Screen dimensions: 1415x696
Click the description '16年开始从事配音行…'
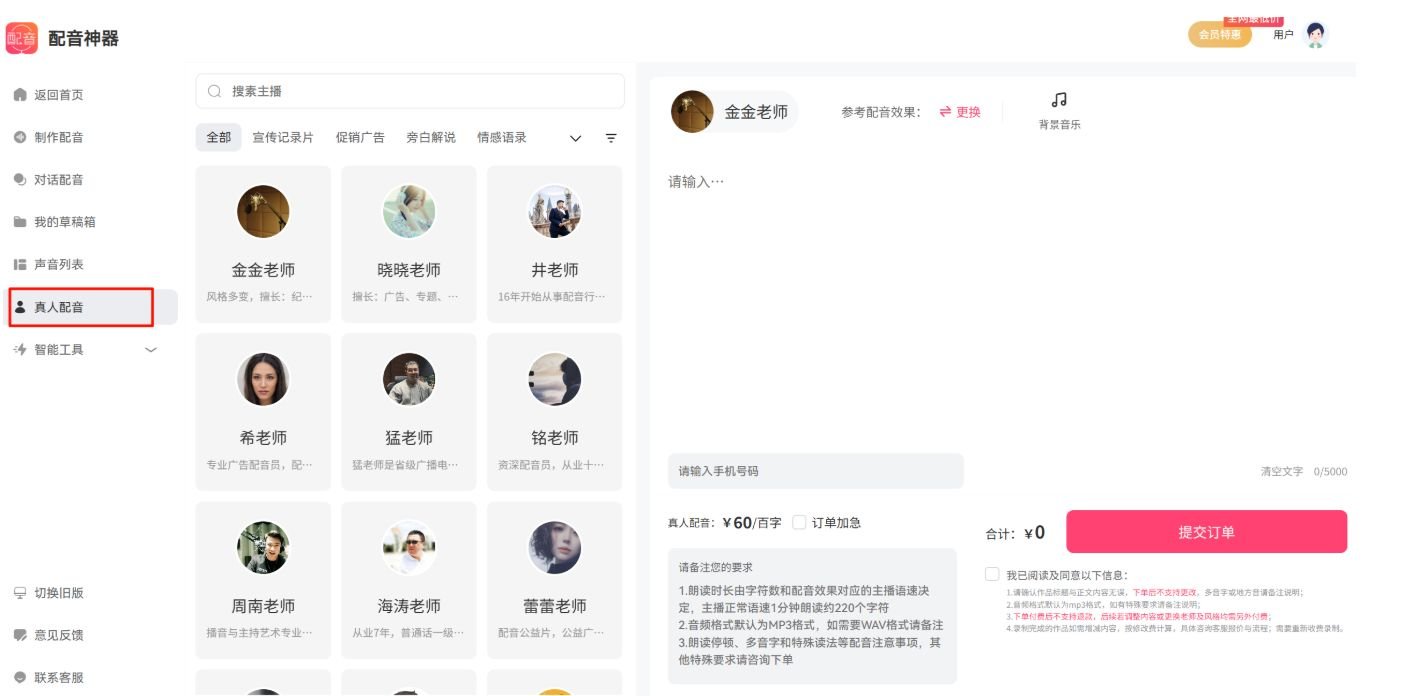pos(552,297)
